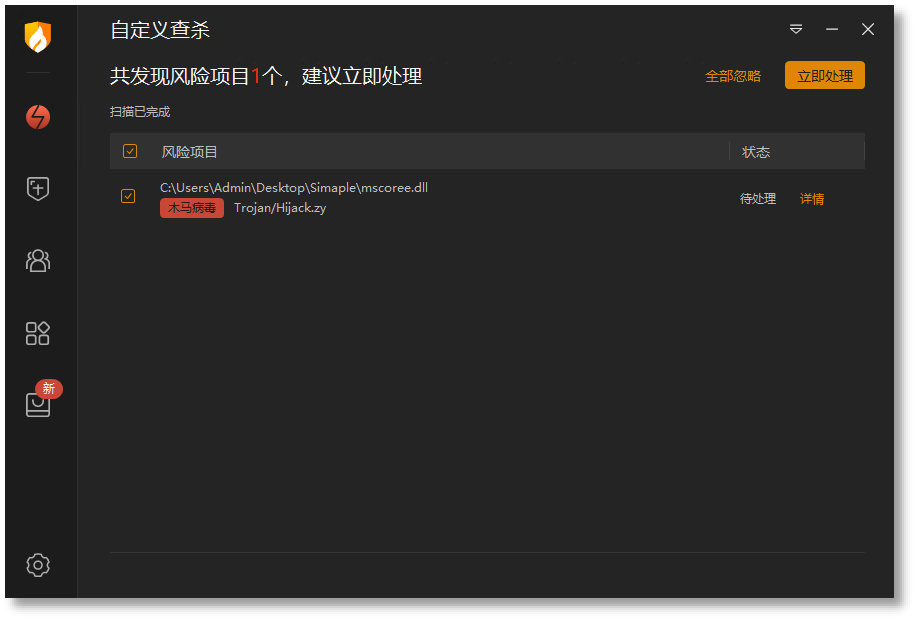Close the custom scan window
This screenshot has width=917, height=620.
868,29
